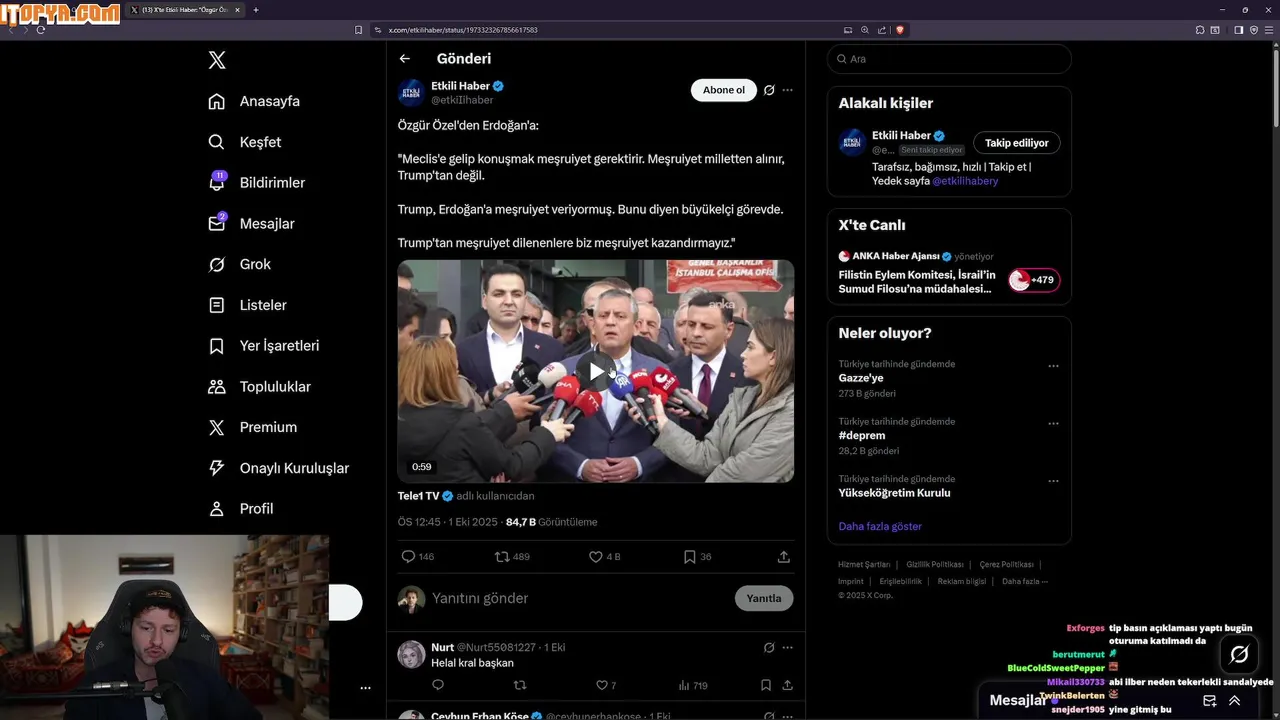Open Hizmet Şartları footer link
The image size is (1280, 720).
864,565
